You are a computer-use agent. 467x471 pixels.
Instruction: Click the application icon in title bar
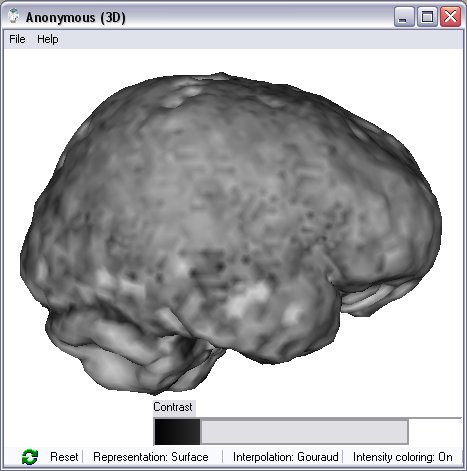click(x=14, y=16)
